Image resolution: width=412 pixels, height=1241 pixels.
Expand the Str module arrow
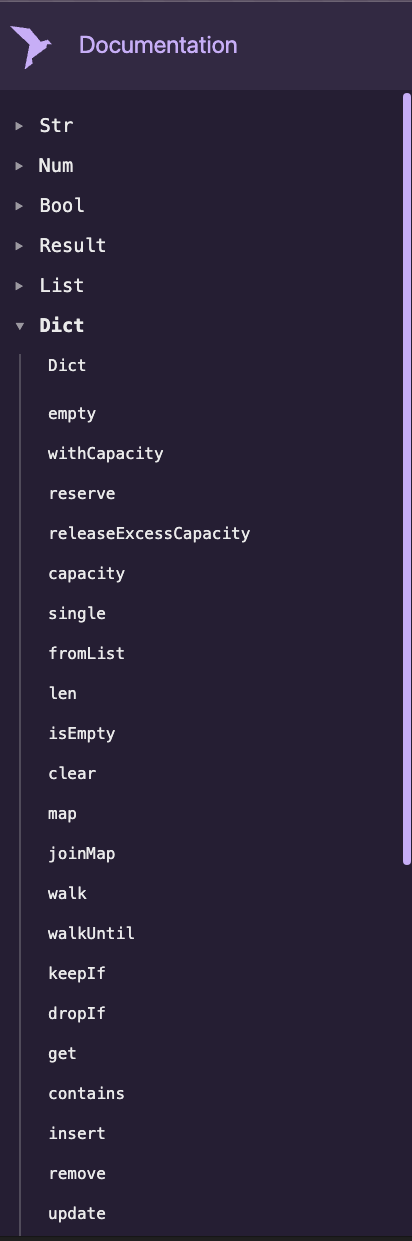click(x=19, y=126)
